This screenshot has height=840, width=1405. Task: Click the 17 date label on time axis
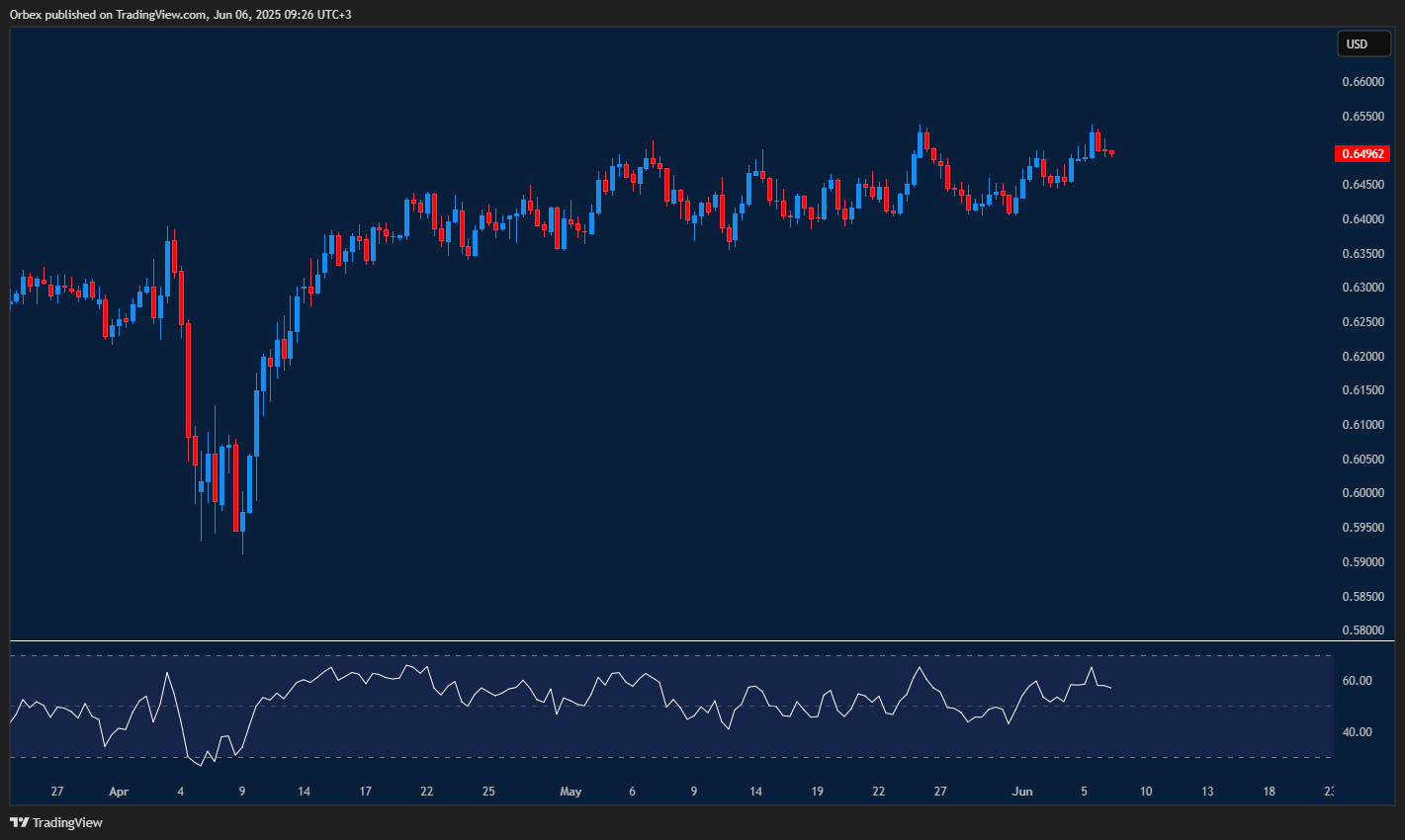click(366, 792)
